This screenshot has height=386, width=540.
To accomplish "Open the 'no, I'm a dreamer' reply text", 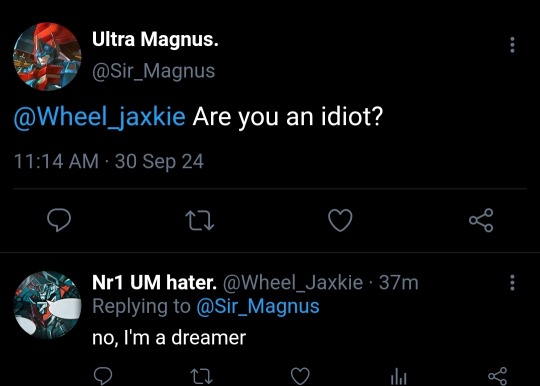I will point(169,337).
